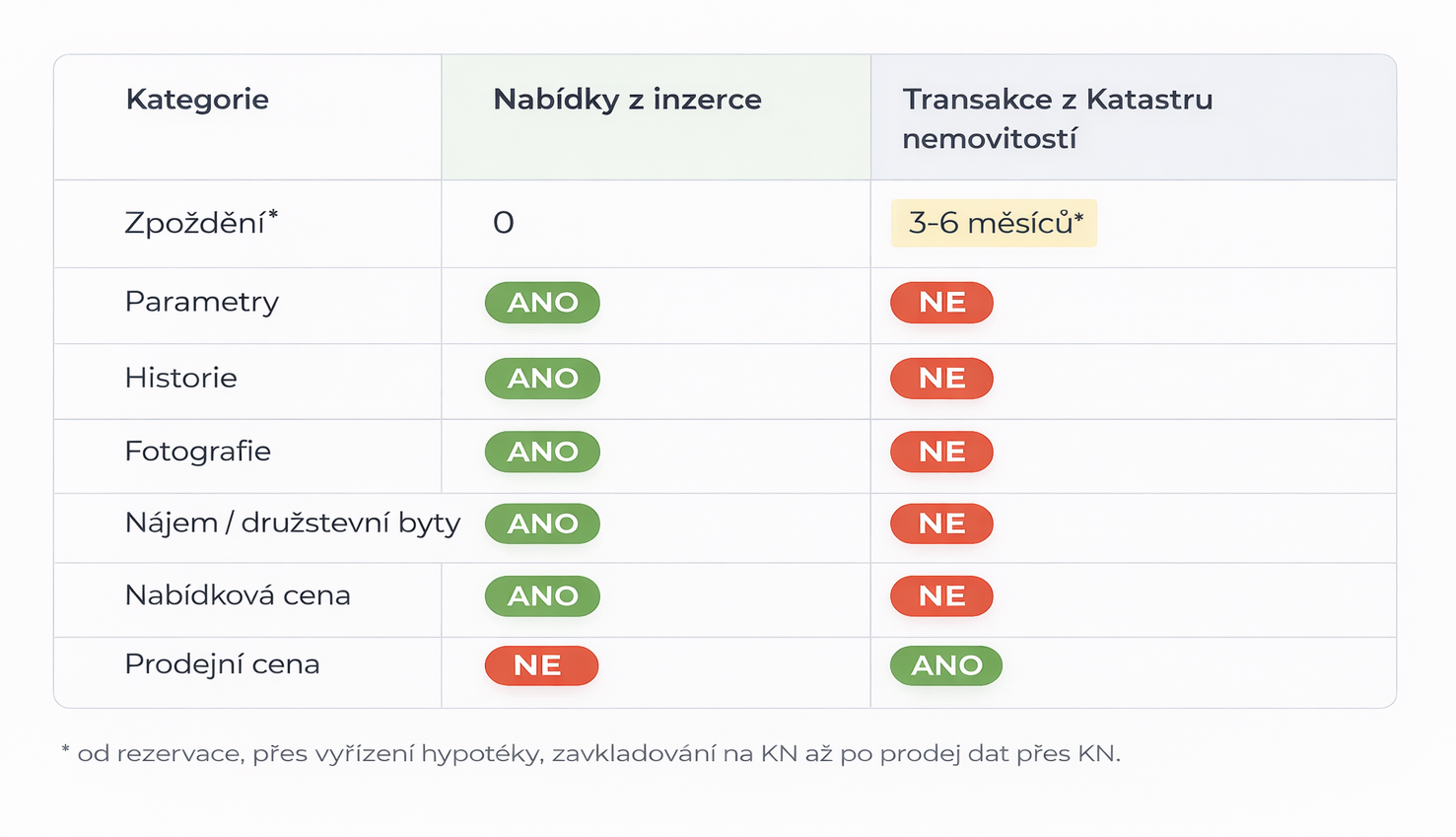The image size is (1456, 837).
Task: Click the highlighted 3-6 měsíců delay value
Action: 994,224
